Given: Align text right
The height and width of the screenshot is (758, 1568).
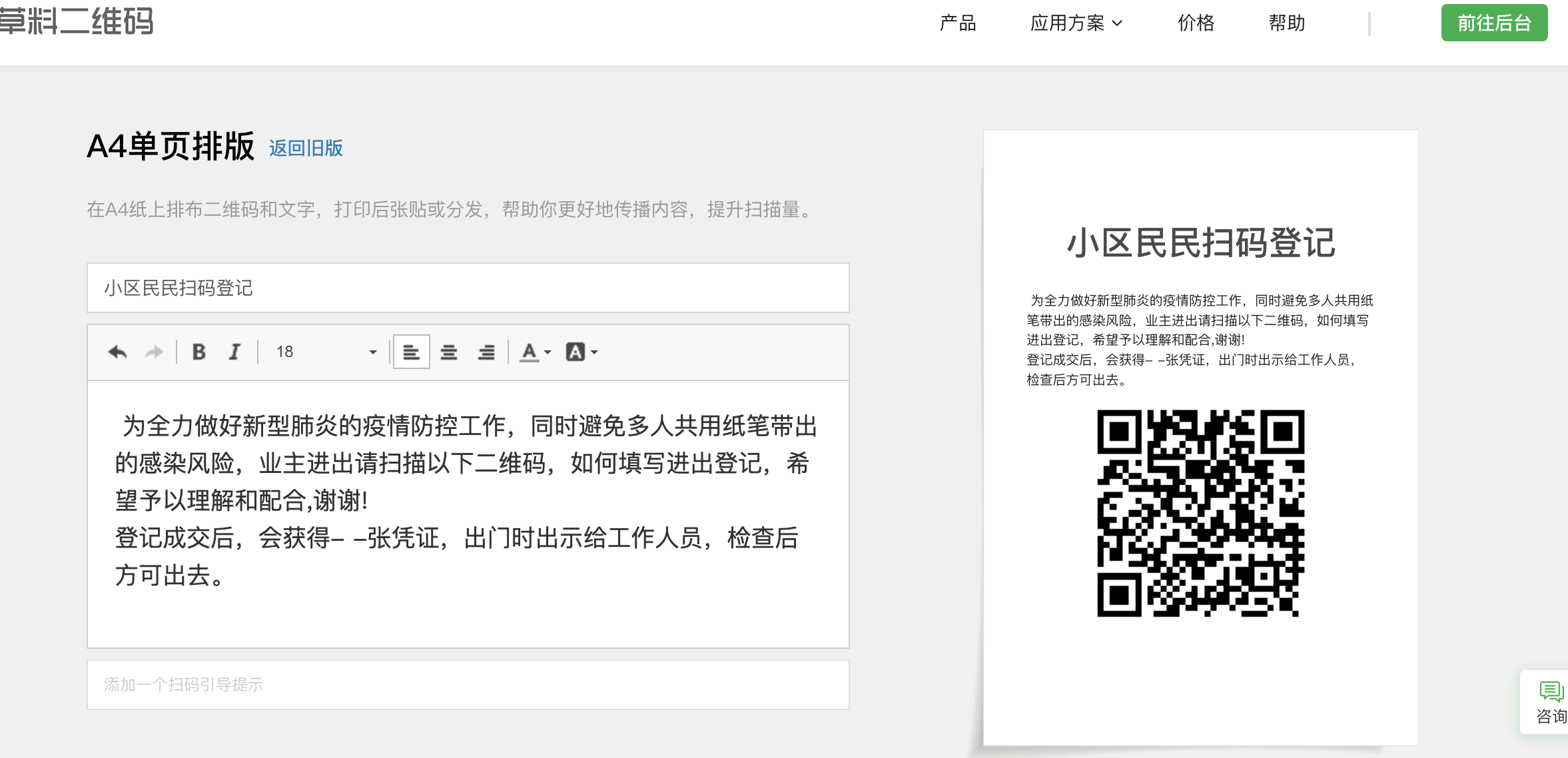Looking at the screenshot, I should pyautogui.click(x=486, y=352).
